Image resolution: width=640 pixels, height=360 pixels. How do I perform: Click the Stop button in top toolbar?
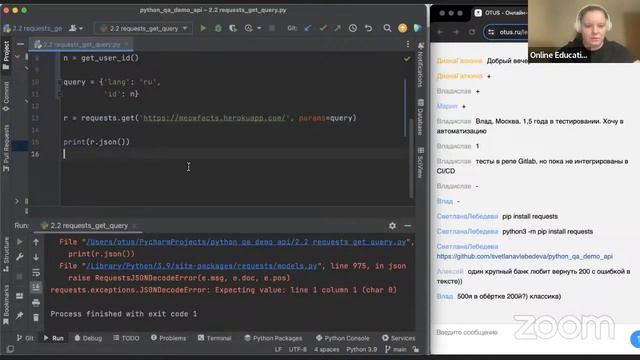tap(272, 28)
